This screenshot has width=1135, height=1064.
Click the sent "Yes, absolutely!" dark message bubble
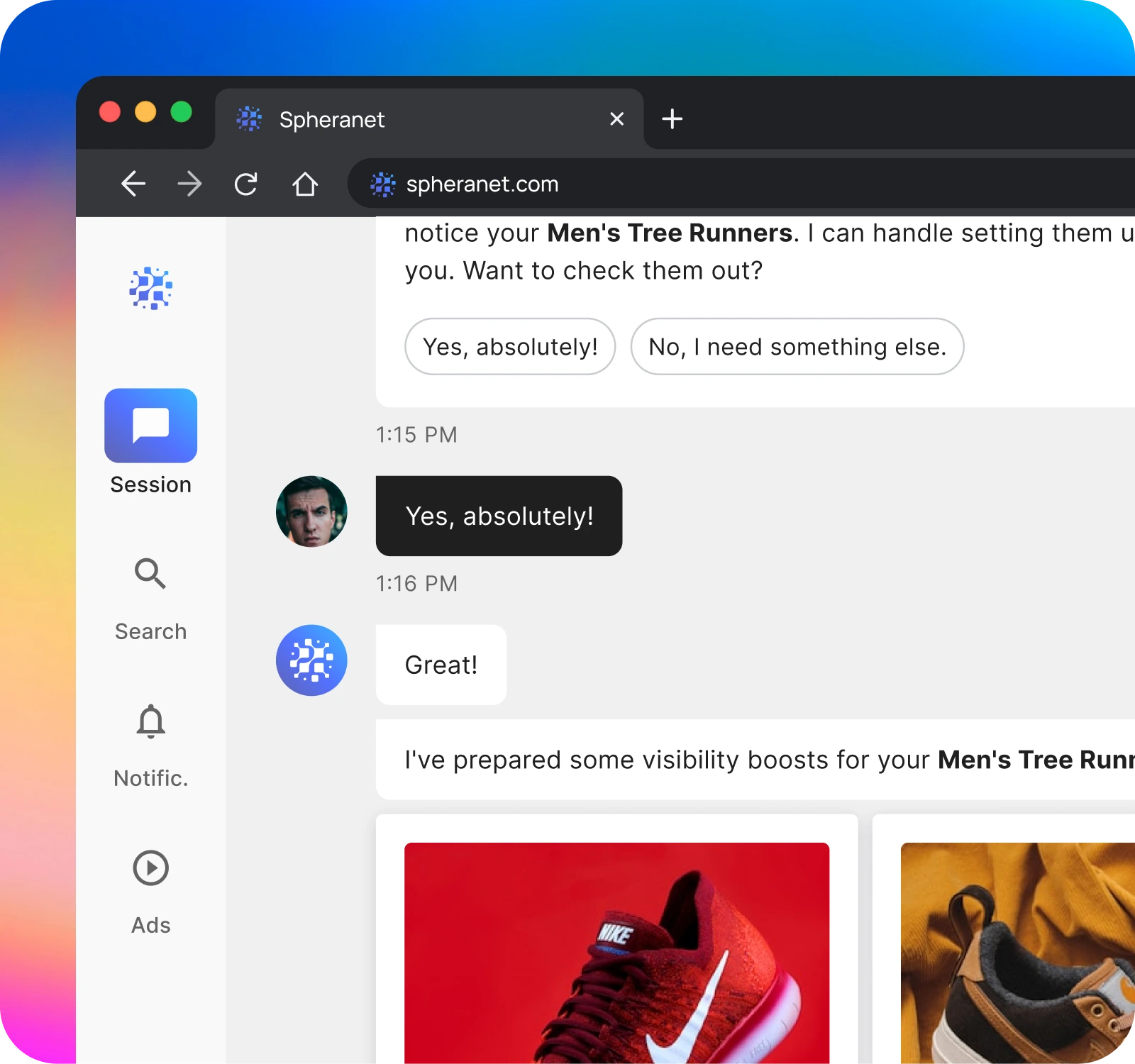pyautogui.click(x=499, y=516)
